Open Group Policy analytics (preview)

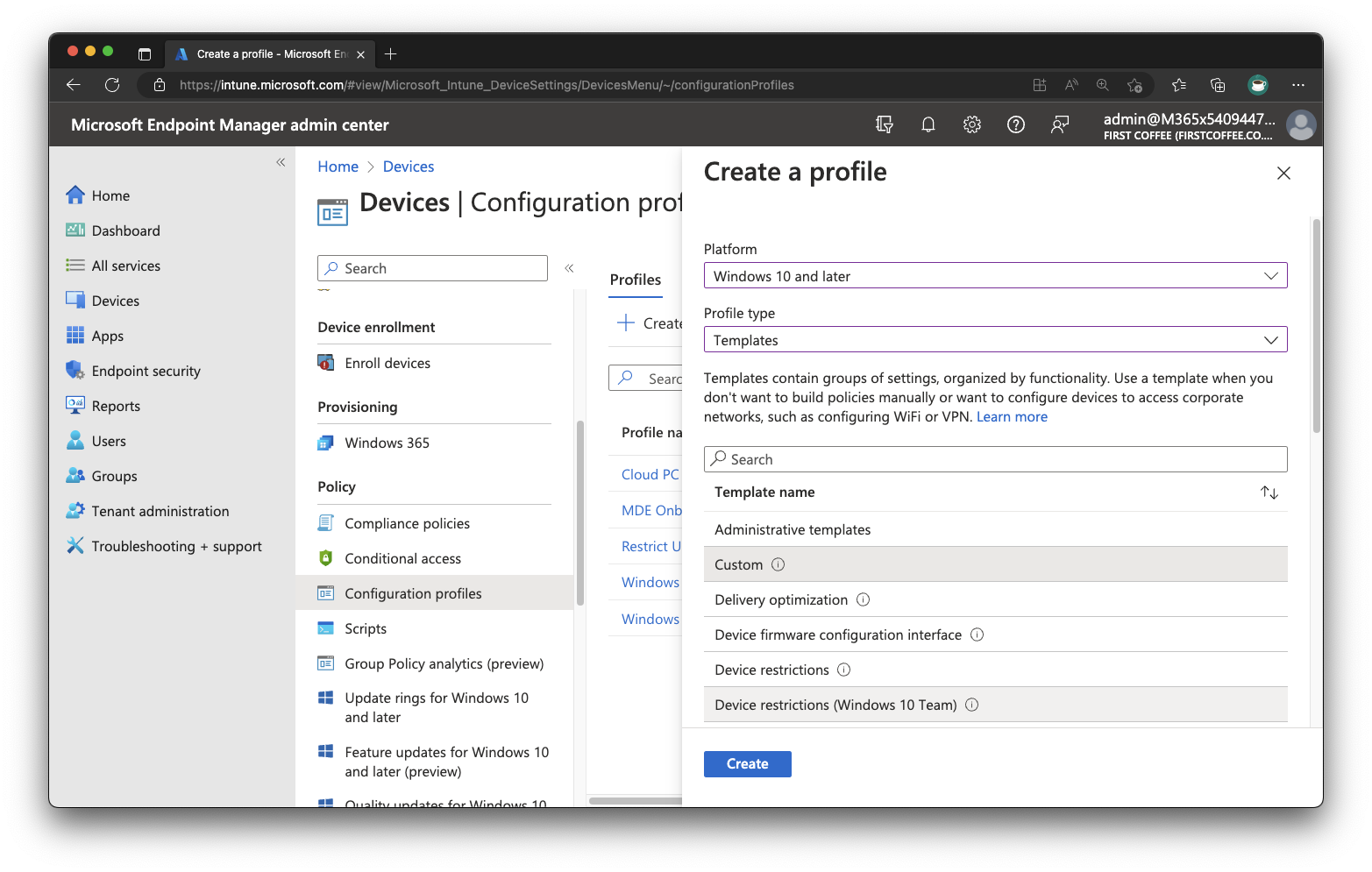tap(443, 663)
